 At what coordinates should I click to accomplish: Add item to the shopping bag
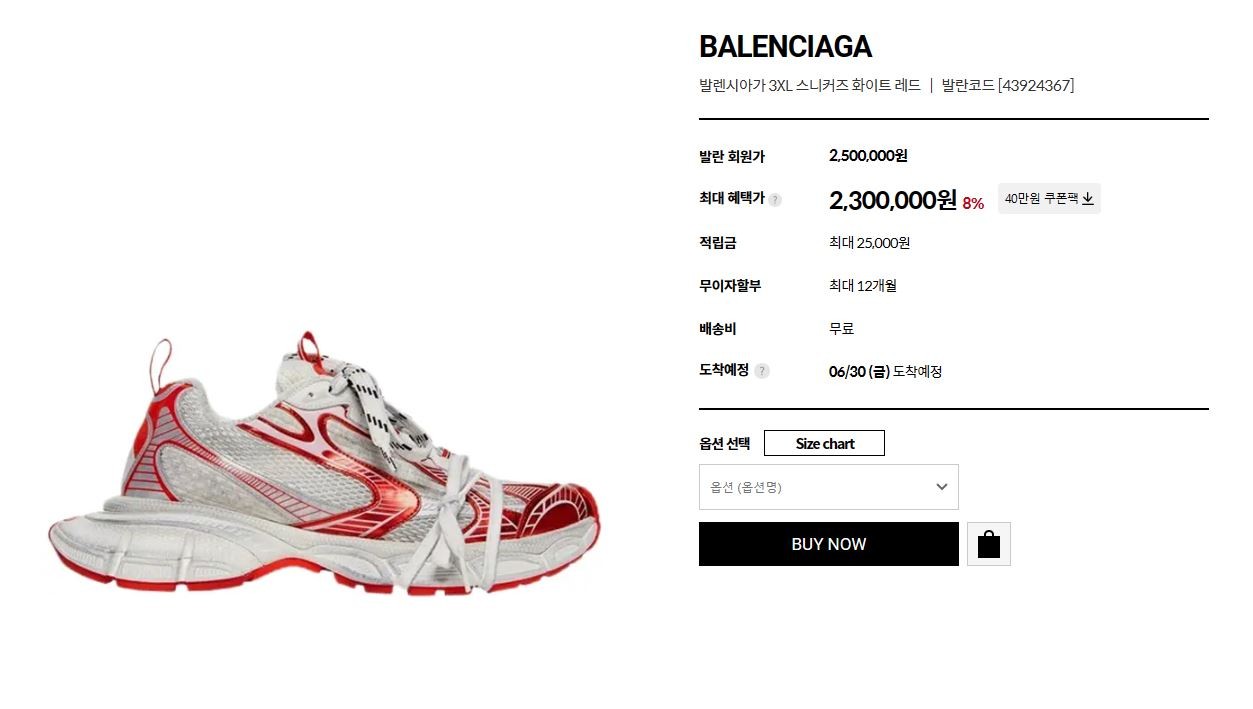pyautogui.click(x=989, y=544)
